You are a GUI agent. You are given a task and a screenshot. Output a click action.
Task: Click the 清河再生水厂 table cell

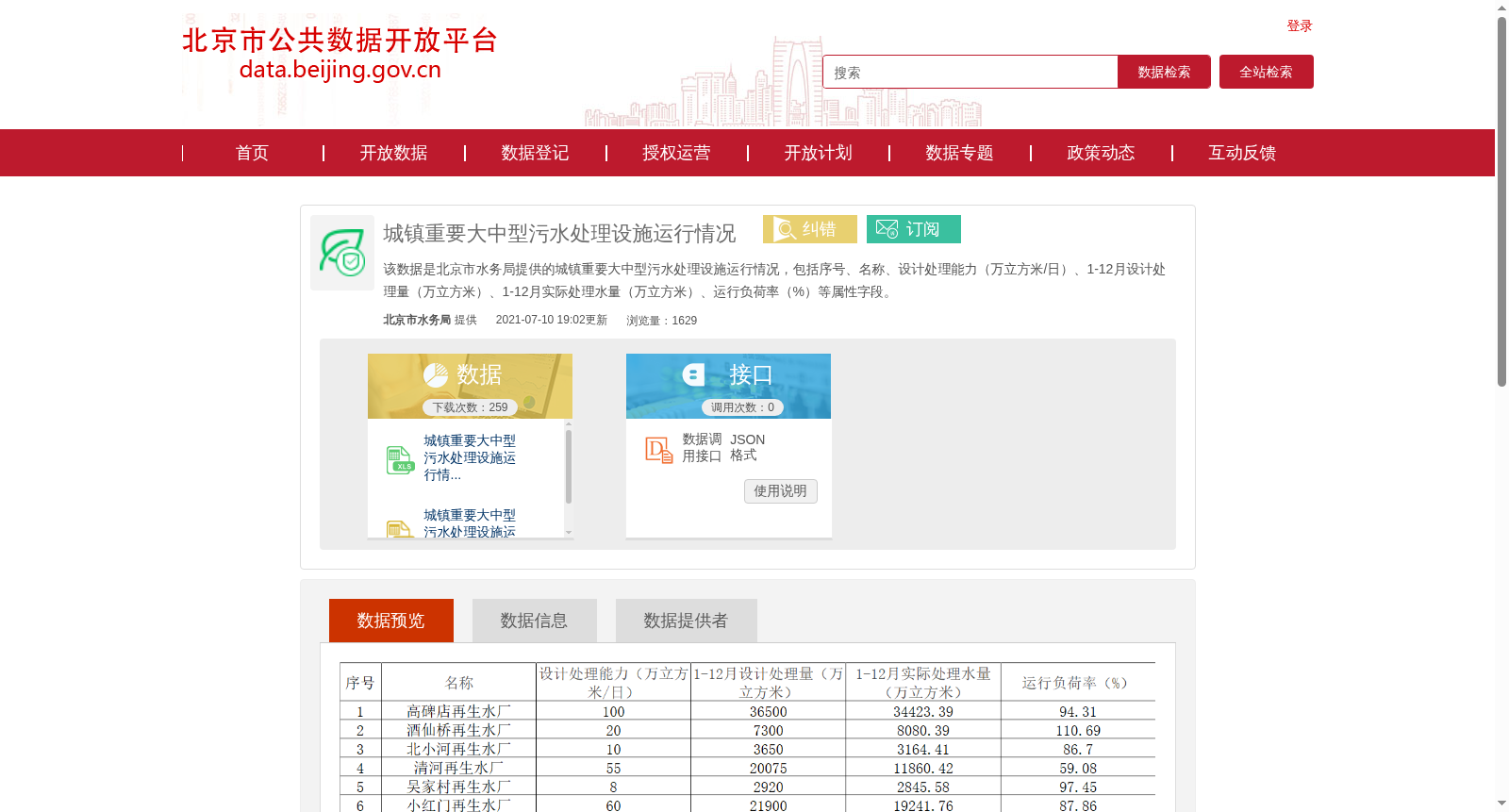pyautogui.click(x=459, y=768)
